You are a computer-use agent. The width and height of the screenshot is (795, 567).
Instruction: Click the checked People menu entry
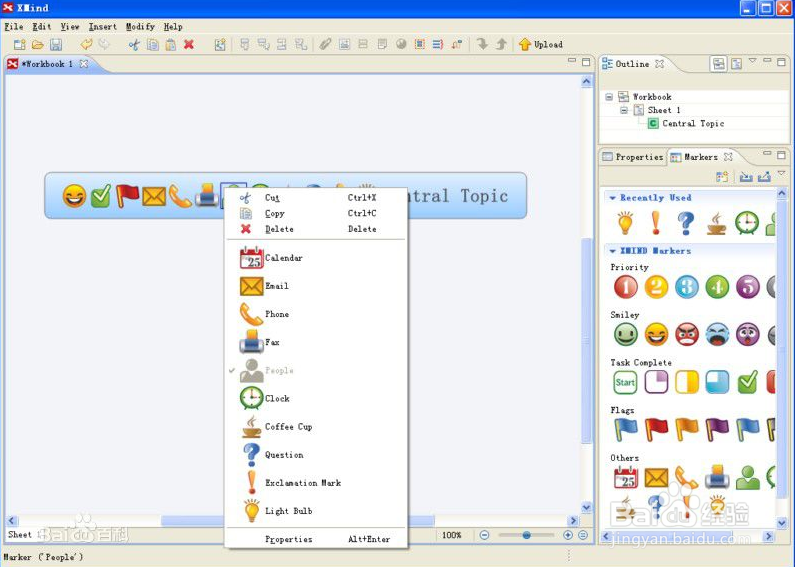click(x=315, y=371)
